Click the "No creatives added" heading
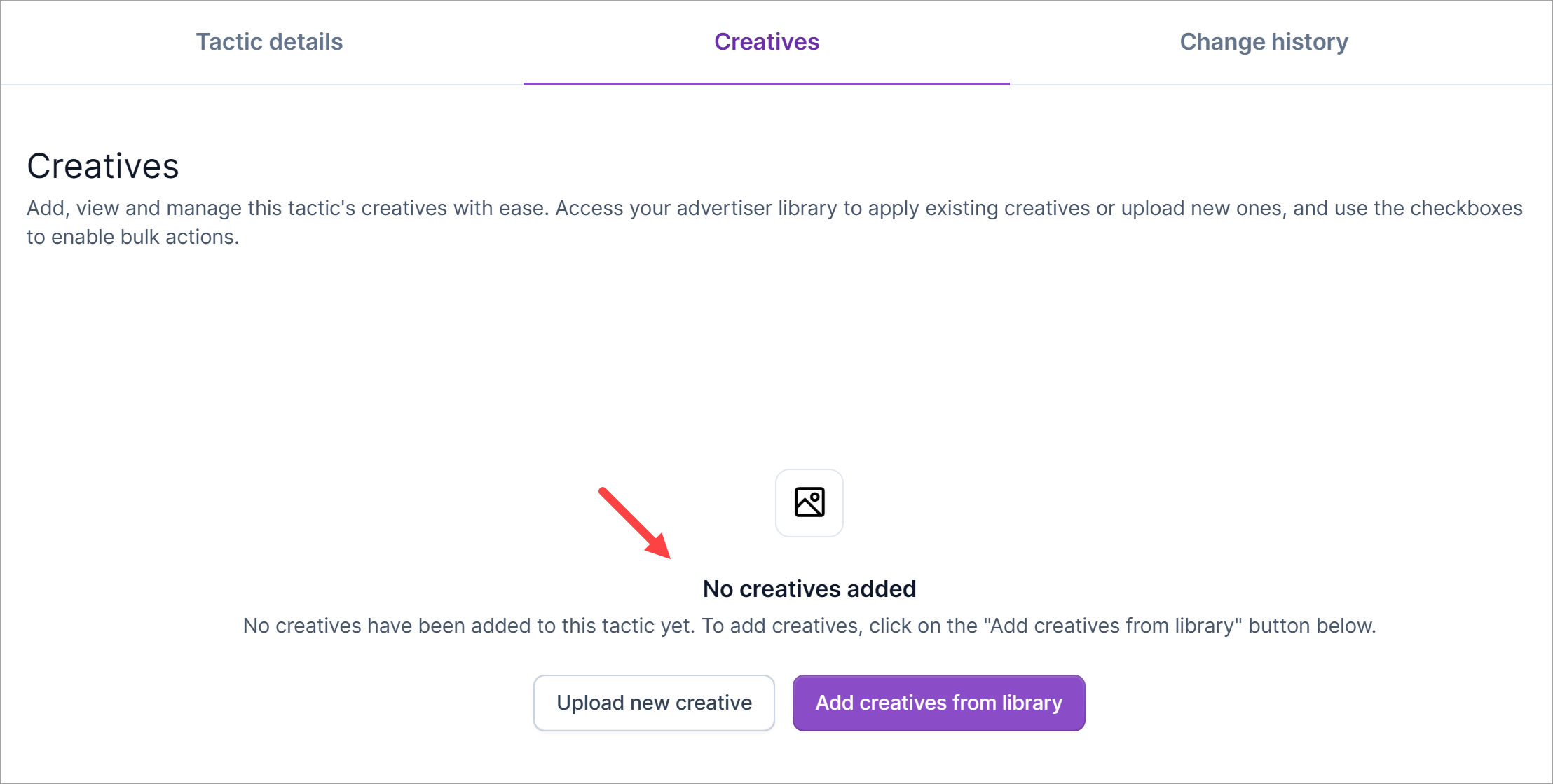 [809, 589]
